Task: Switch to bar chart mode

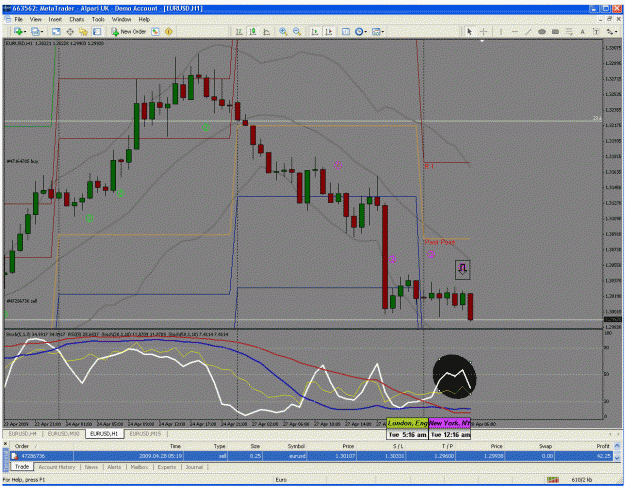Action: pyautogui.click(x=239, y=31)
